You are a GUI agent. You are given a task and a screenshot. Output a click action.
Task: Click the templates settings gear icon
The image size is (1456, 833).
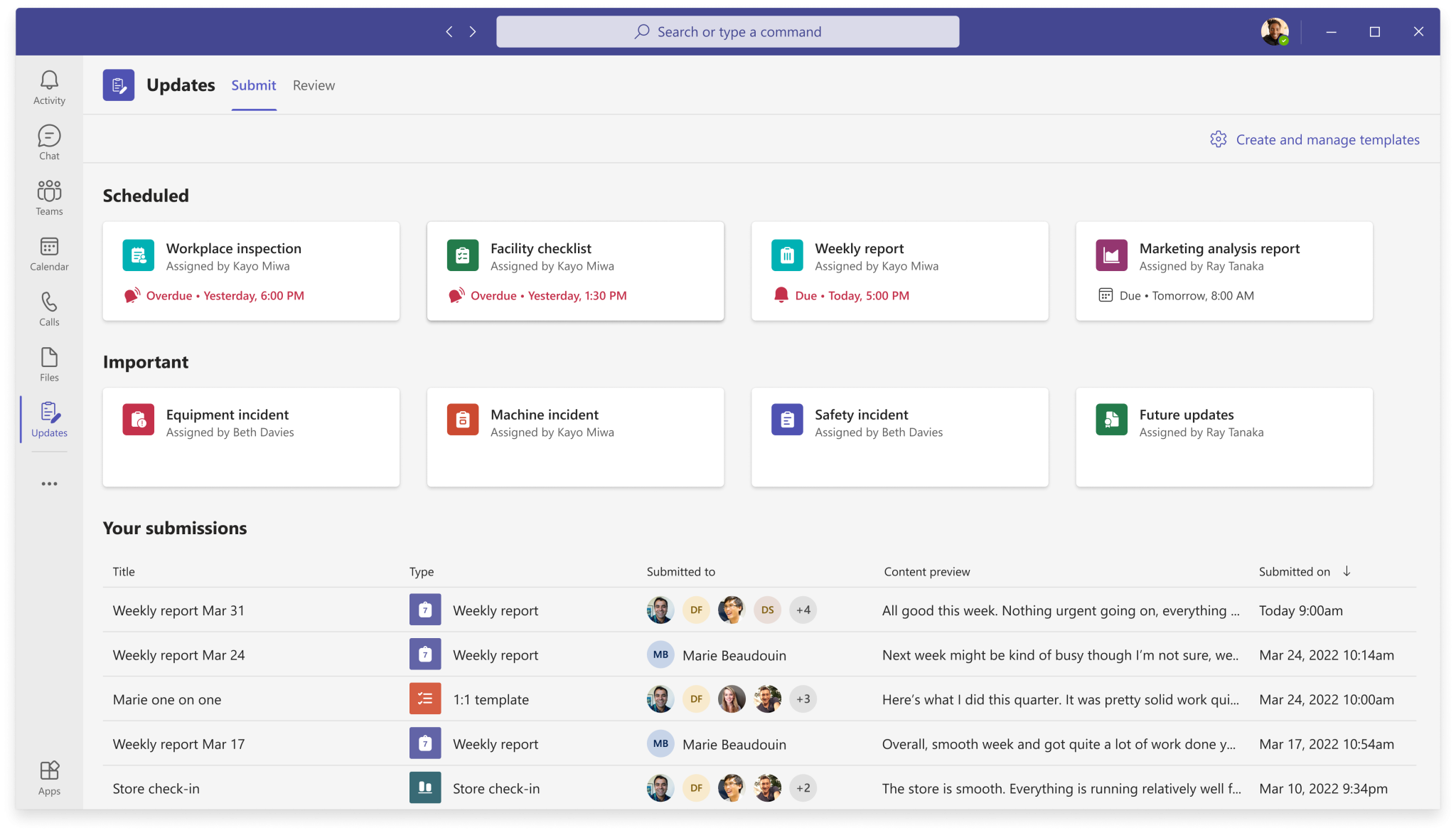click(x=1218, y=139)
